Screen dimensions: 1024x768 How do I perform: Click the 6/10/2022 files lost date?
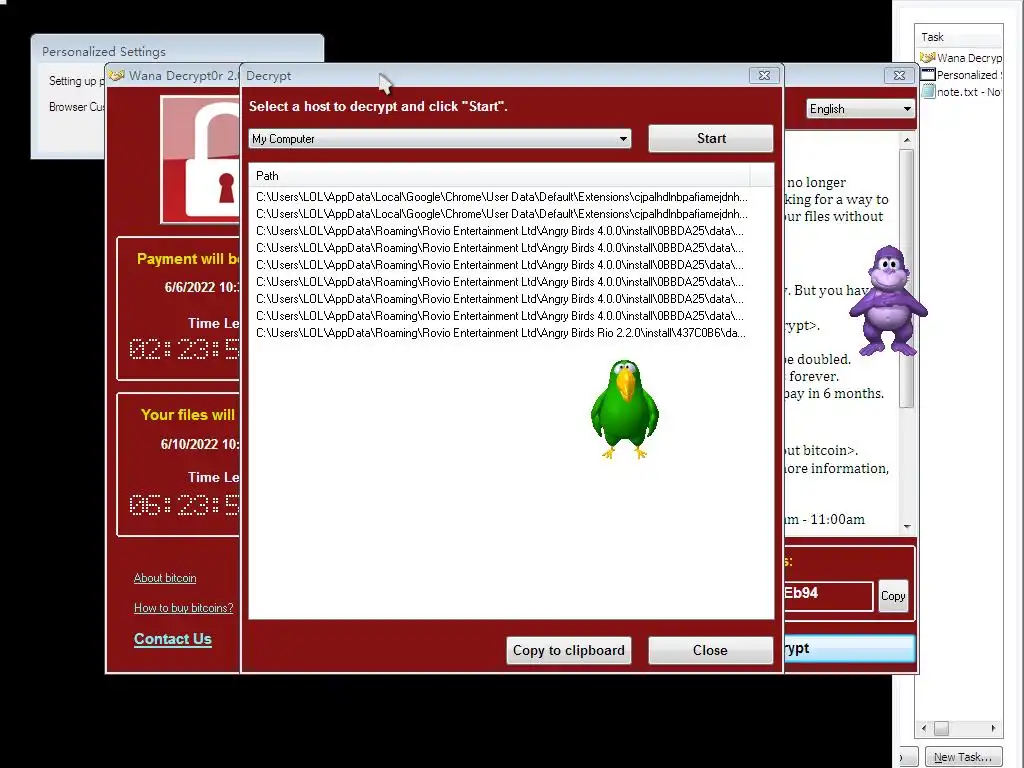coord(200,444)
